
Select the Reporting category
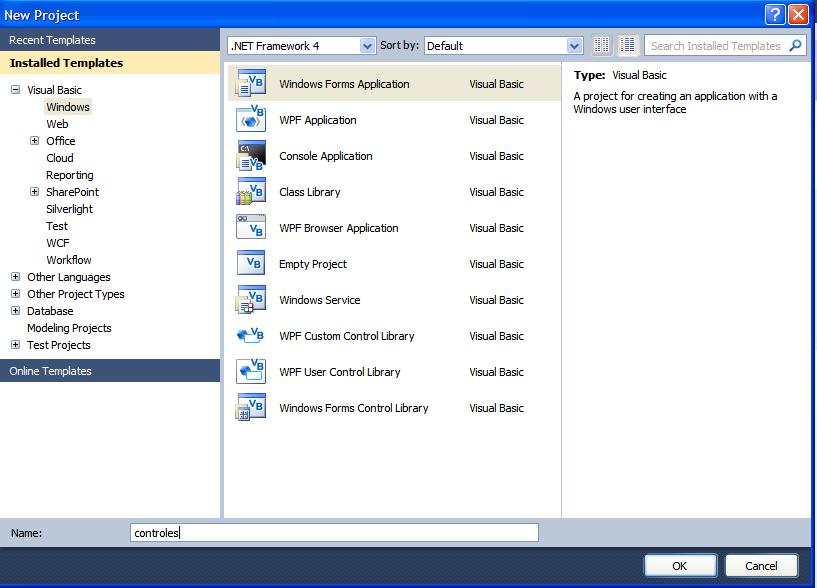click(x=70, y=175)
